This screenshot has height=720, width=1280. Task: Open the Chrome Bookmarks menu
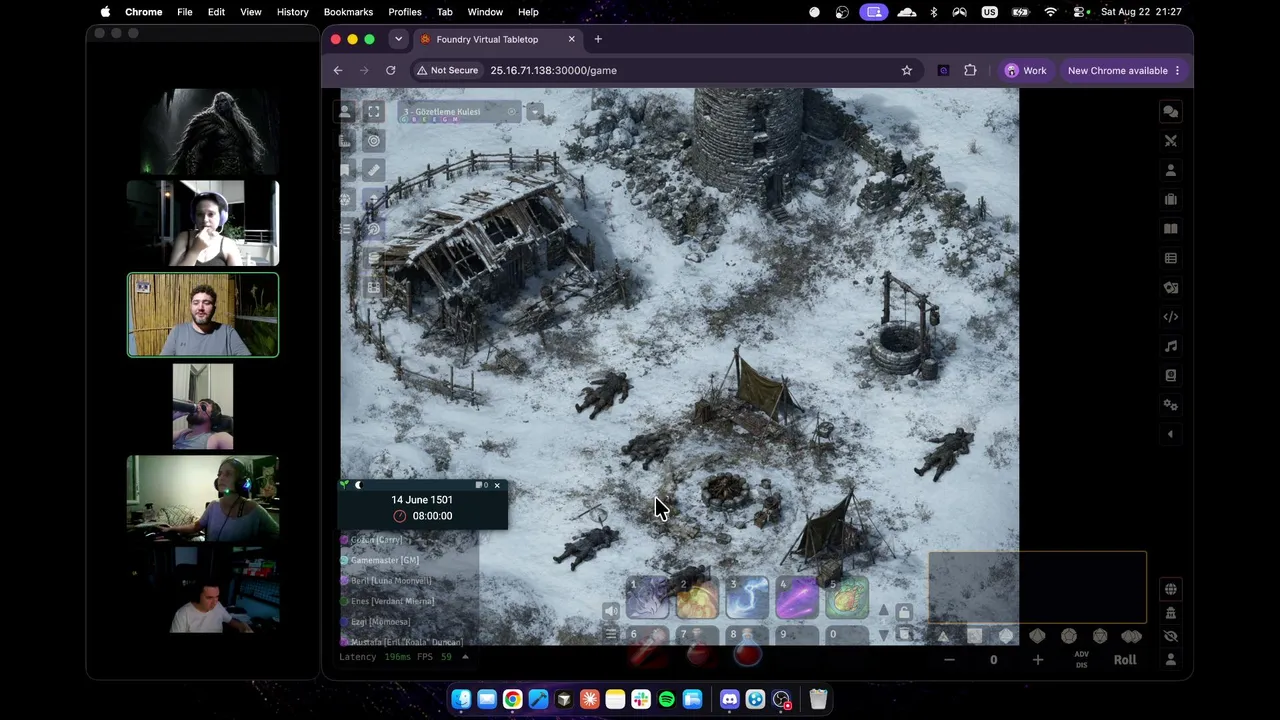[349, 12]
